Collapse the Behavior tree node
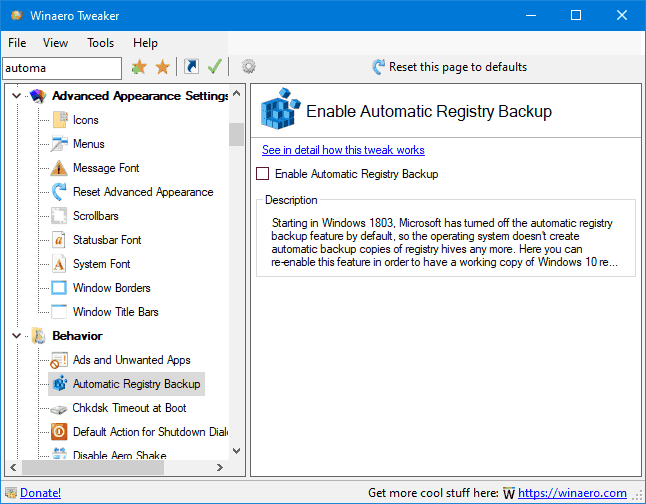 pos(16,336)
